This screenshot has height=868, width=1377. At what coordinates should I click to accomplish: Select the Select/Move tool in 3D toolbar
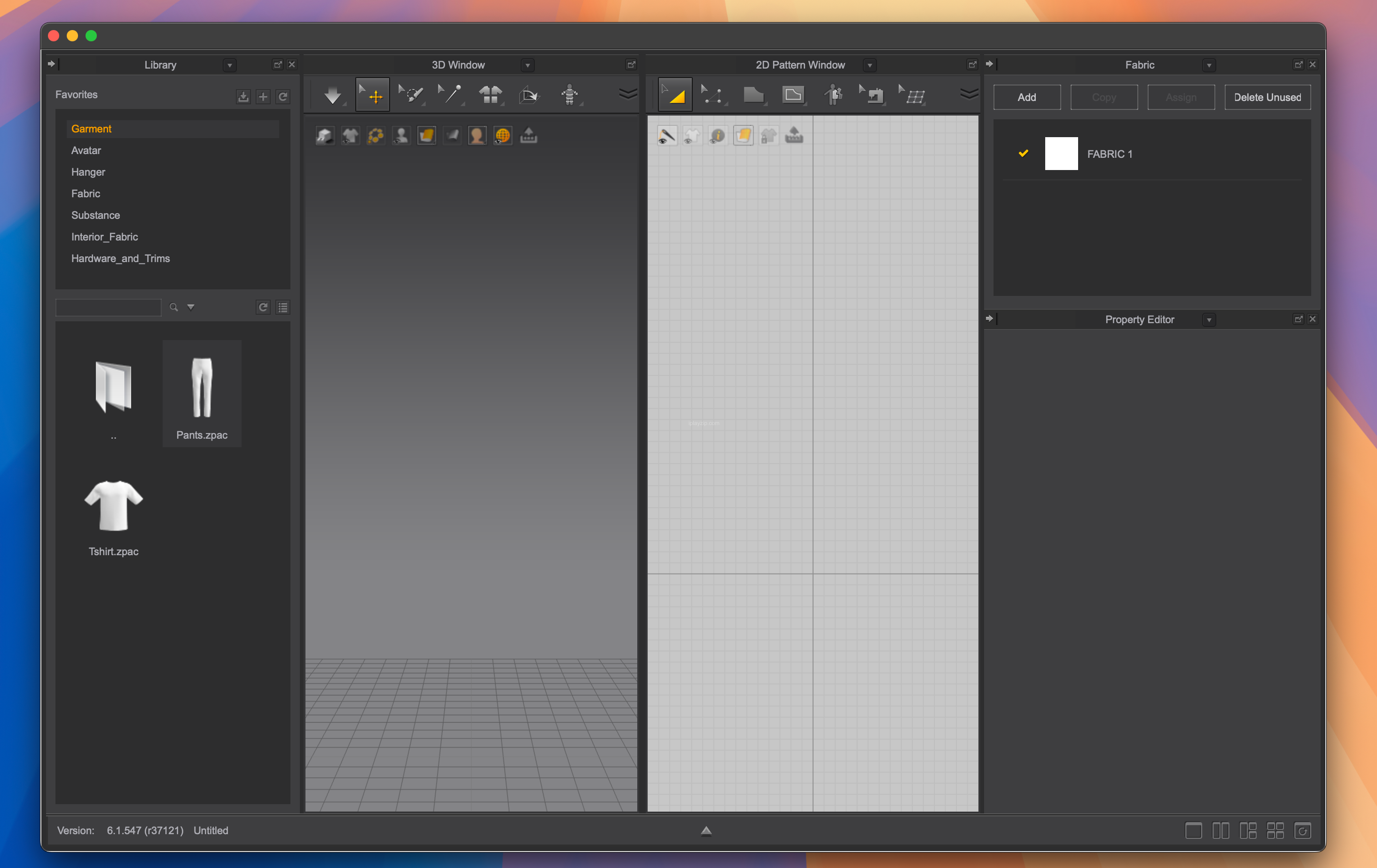click(x=372, y=95)
